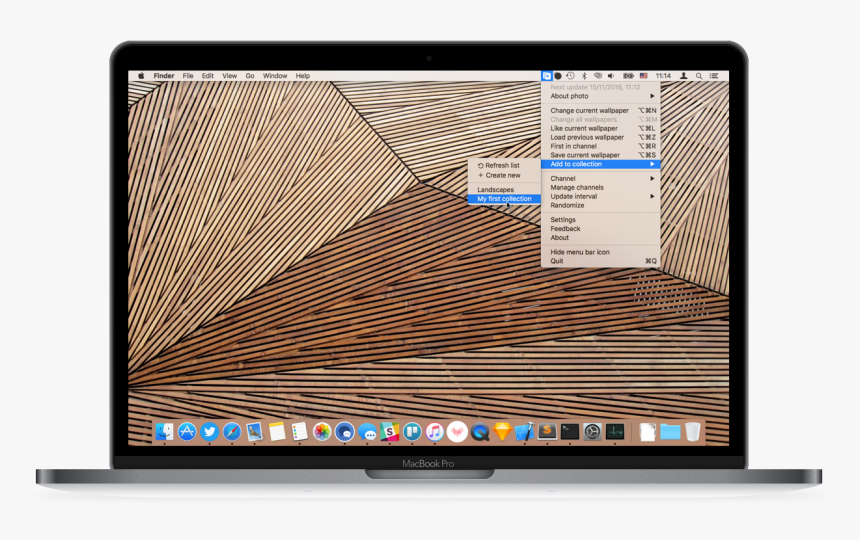Viewport: 860px width, 540px height.
Task: Select My first collection
Action: tap(504, 199)
